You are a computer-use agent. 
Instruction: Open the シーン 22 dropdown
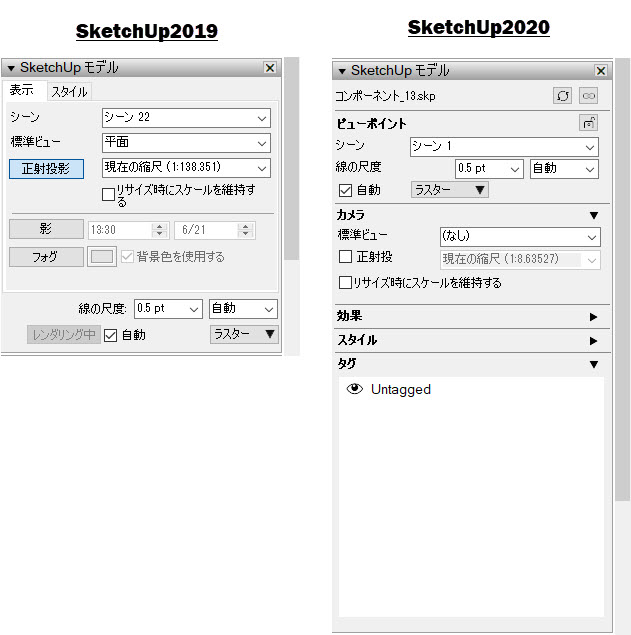click(186, 118)
